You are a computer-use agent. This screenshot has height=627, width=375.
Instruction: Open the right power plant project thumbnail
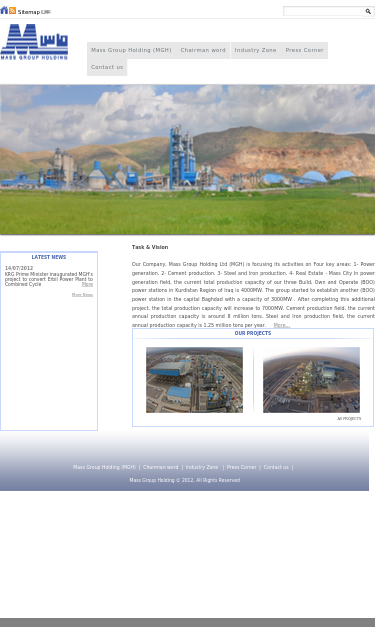point(311,380)
